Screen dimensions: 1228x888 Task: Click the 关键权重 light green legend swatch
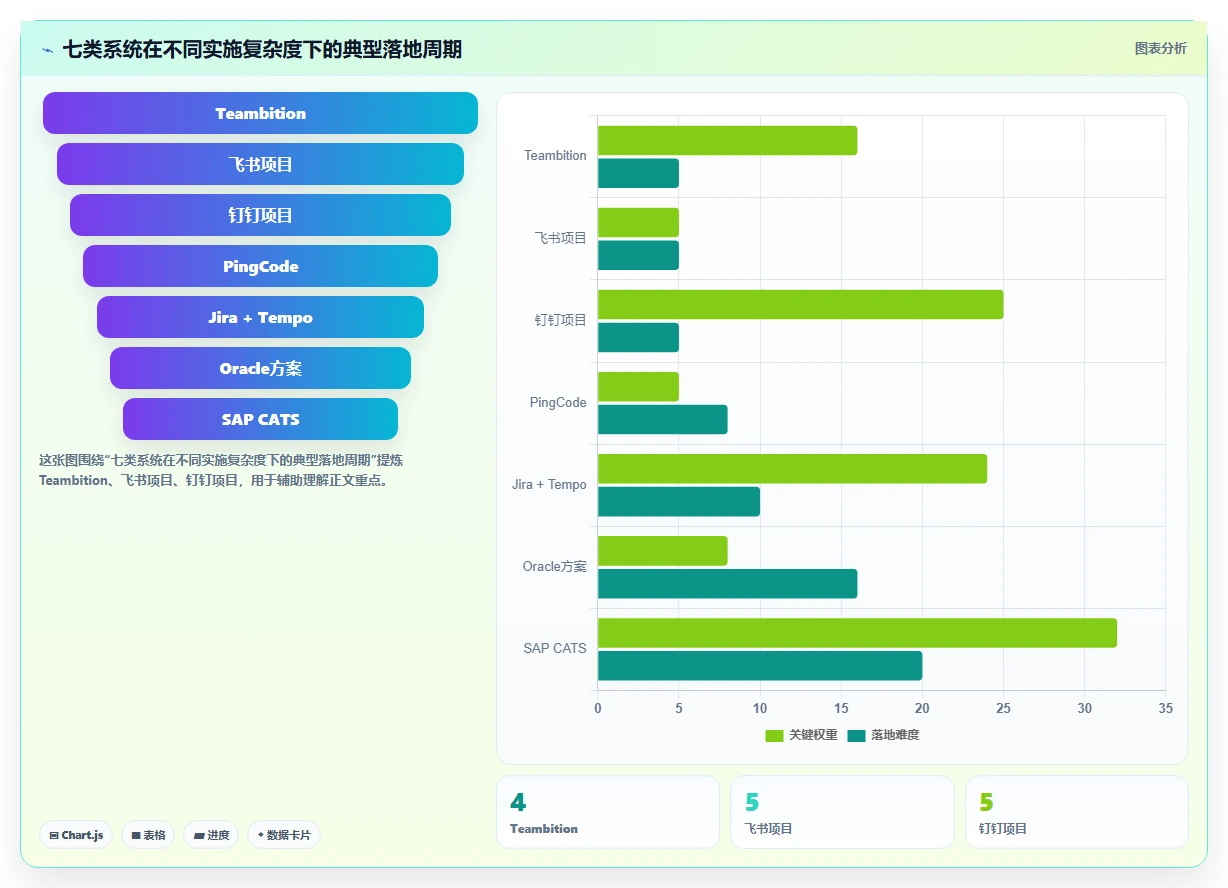(x=774, y=736)
